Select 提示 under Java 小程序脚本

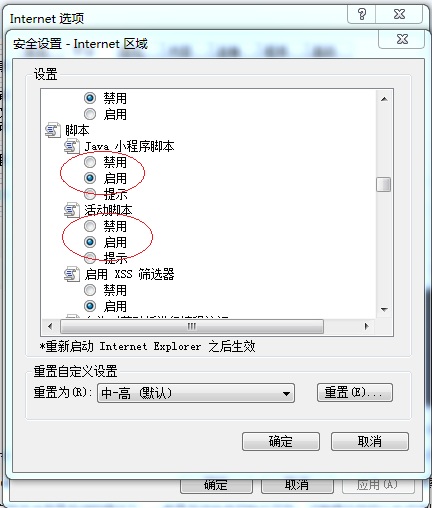[x=90, y=193]
